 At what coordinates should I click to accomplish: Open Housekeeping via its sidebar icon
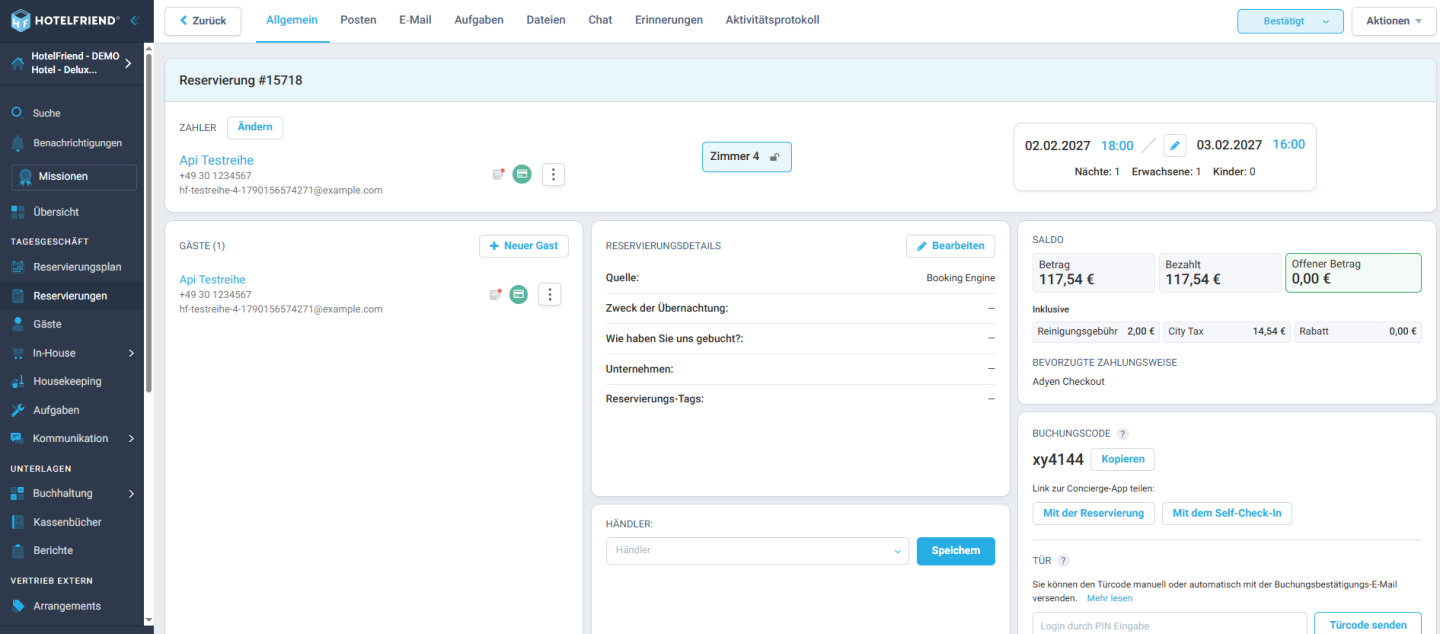(17, 381)
